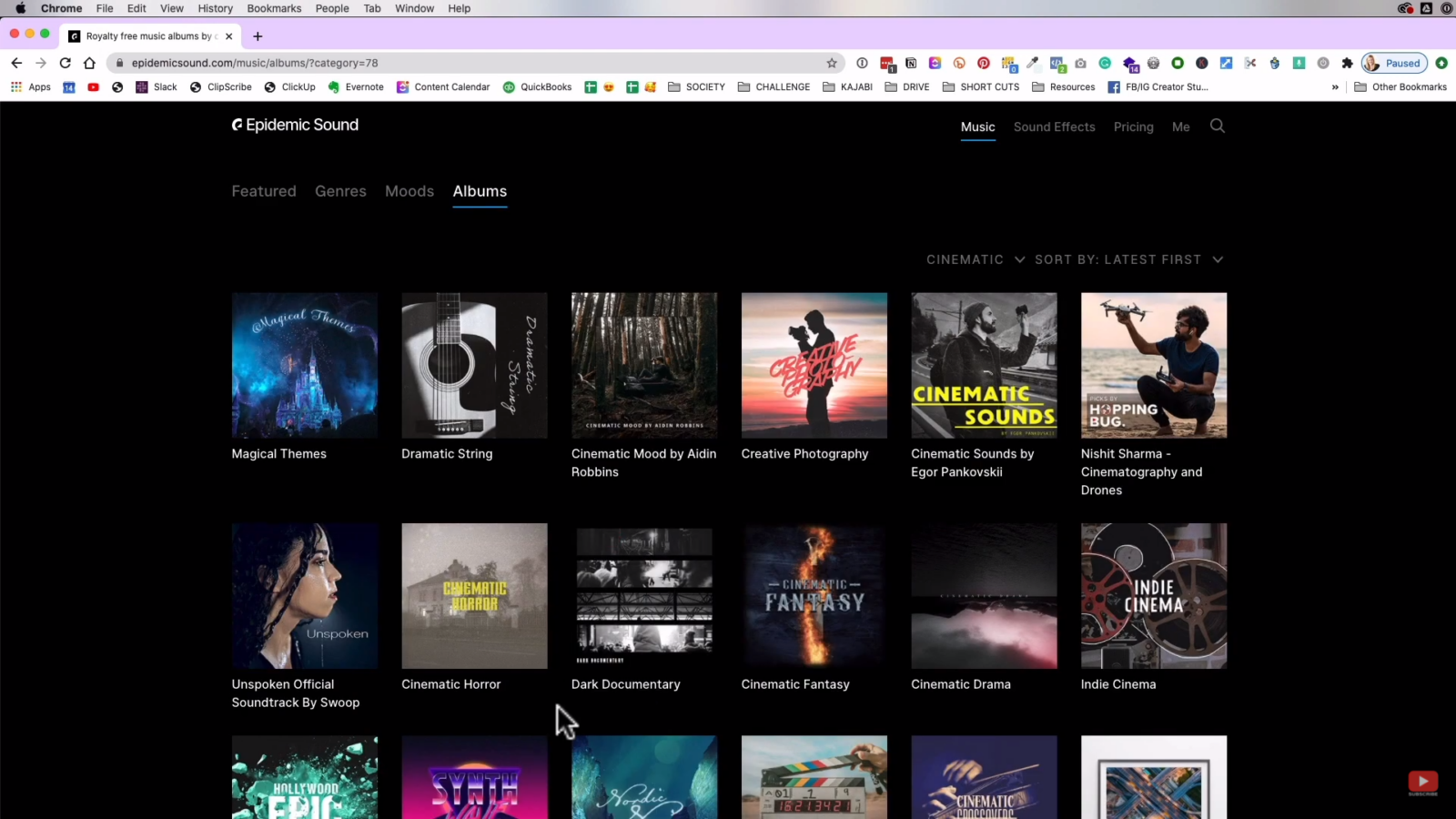
Task: Open the History menu
Action: pyautogui.click(x=215, y=8)
